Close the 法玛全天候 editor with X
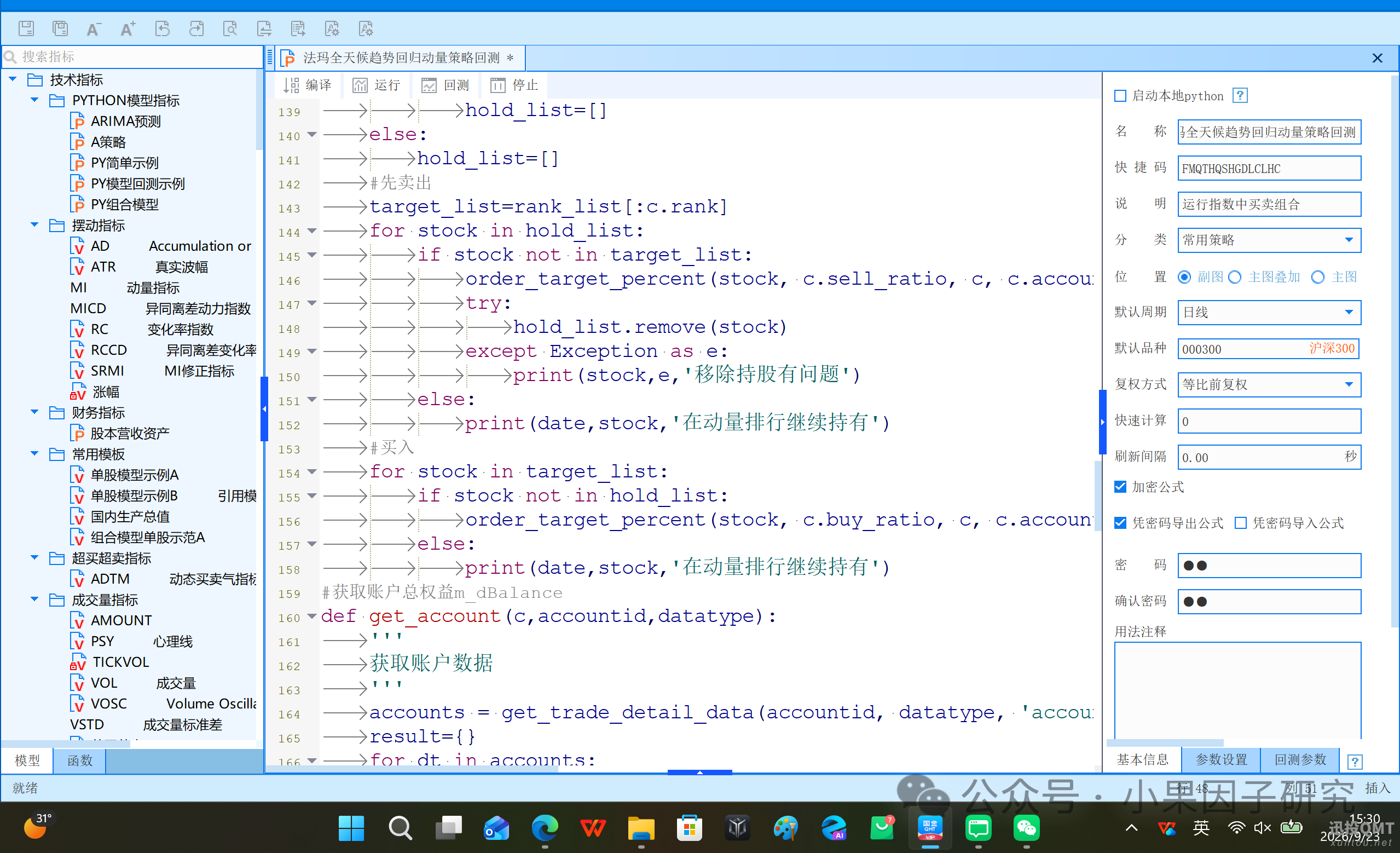1400x853 pixels. point(1377,58)
